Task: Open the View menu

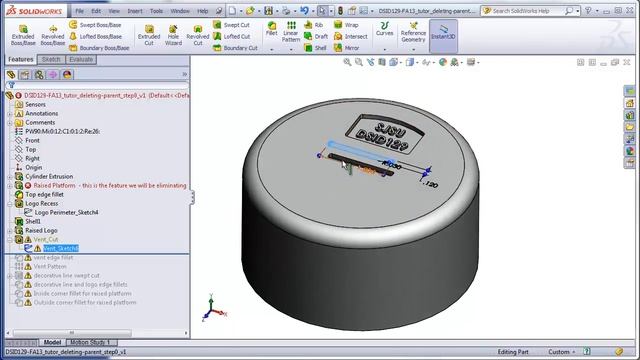Action: tap(114, 11)
